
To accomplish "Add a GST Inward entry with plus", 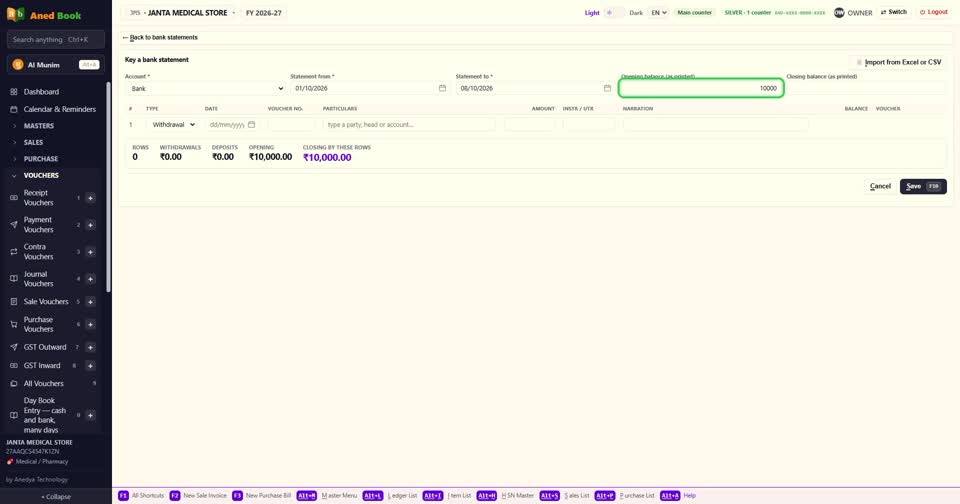I will pos(91,366).
